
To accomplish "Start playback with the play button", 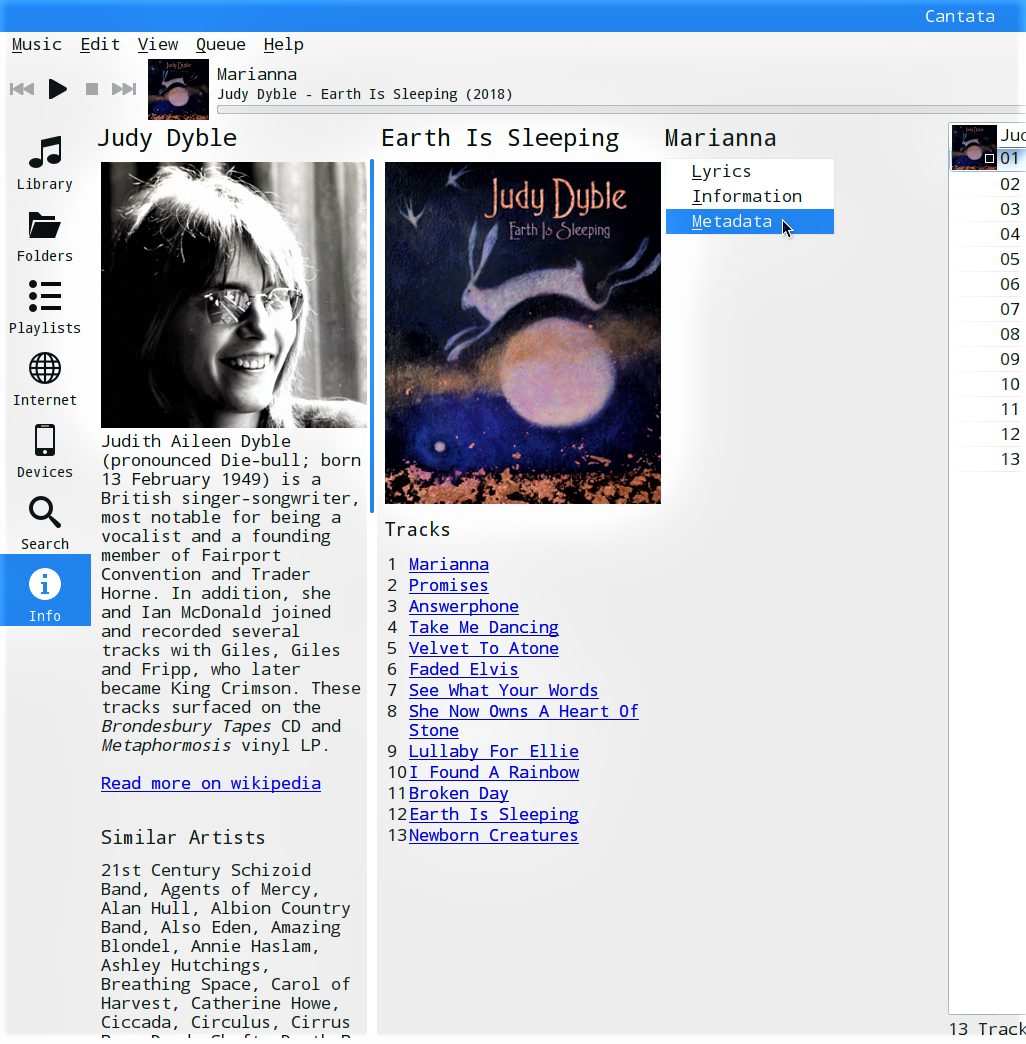I will (x=58, y=89).
